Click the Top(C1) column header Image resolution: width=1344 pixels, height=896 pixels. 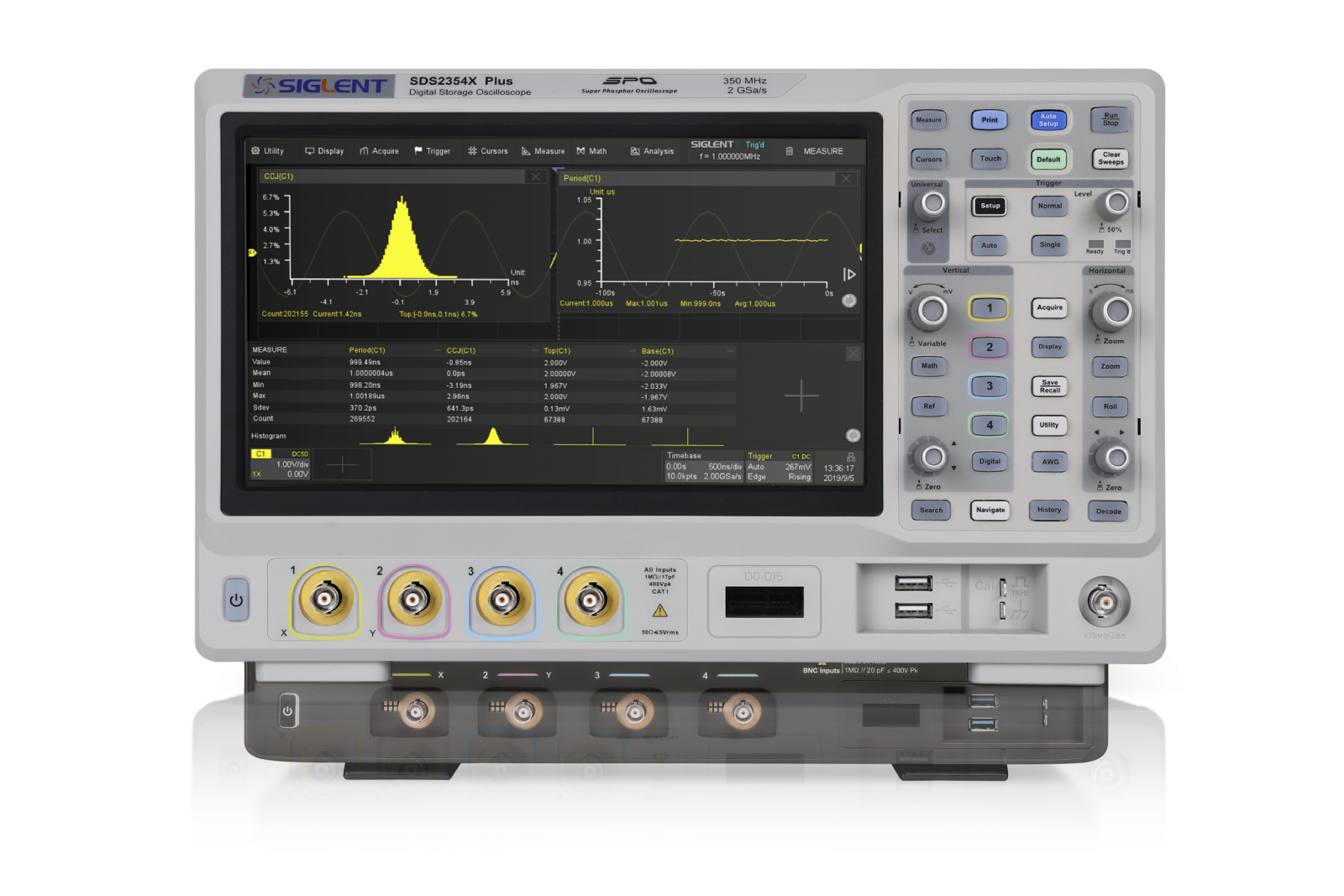tap(557, 351)
